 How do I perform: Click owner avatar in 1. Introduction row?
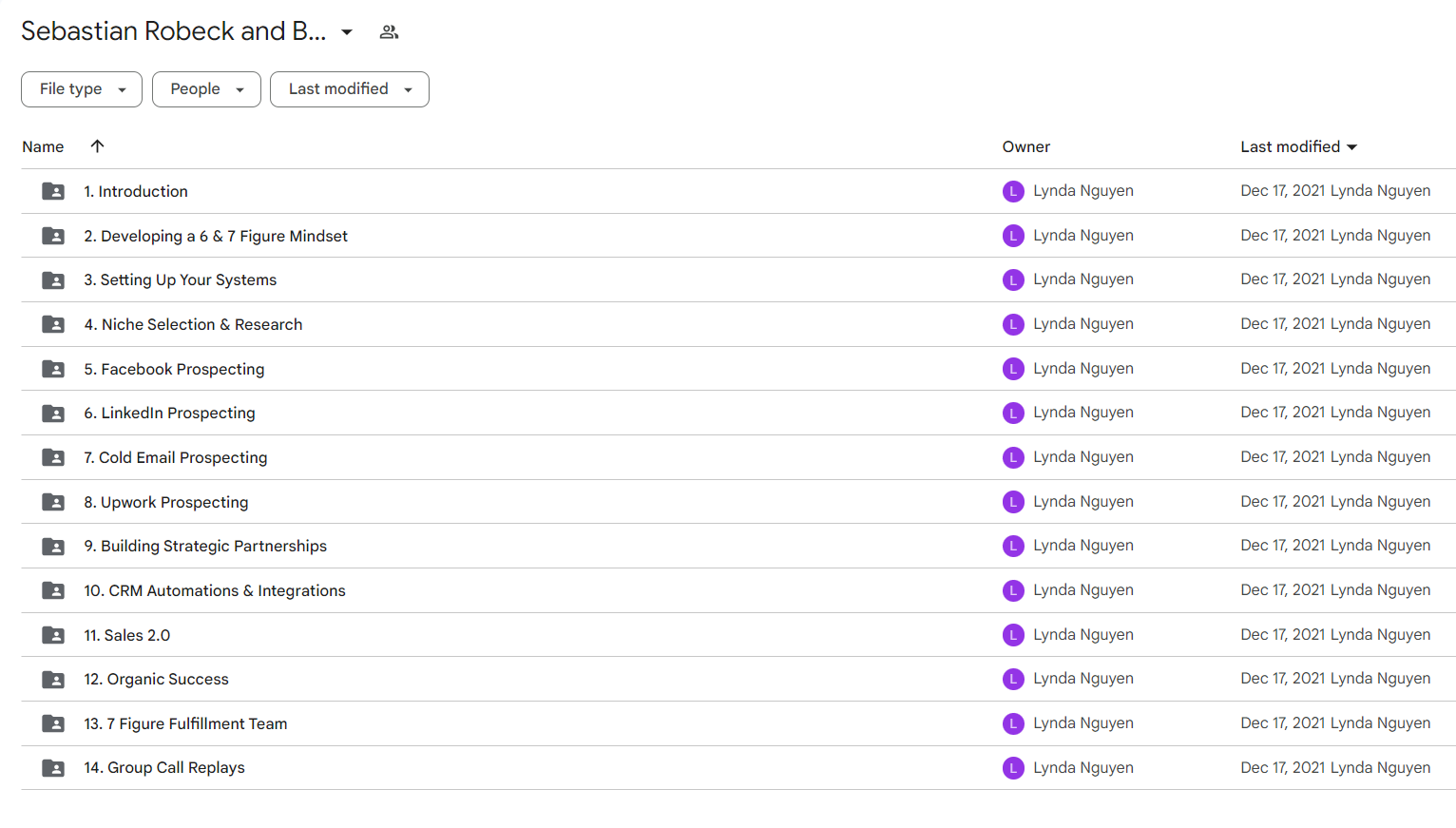(1013, 191)
